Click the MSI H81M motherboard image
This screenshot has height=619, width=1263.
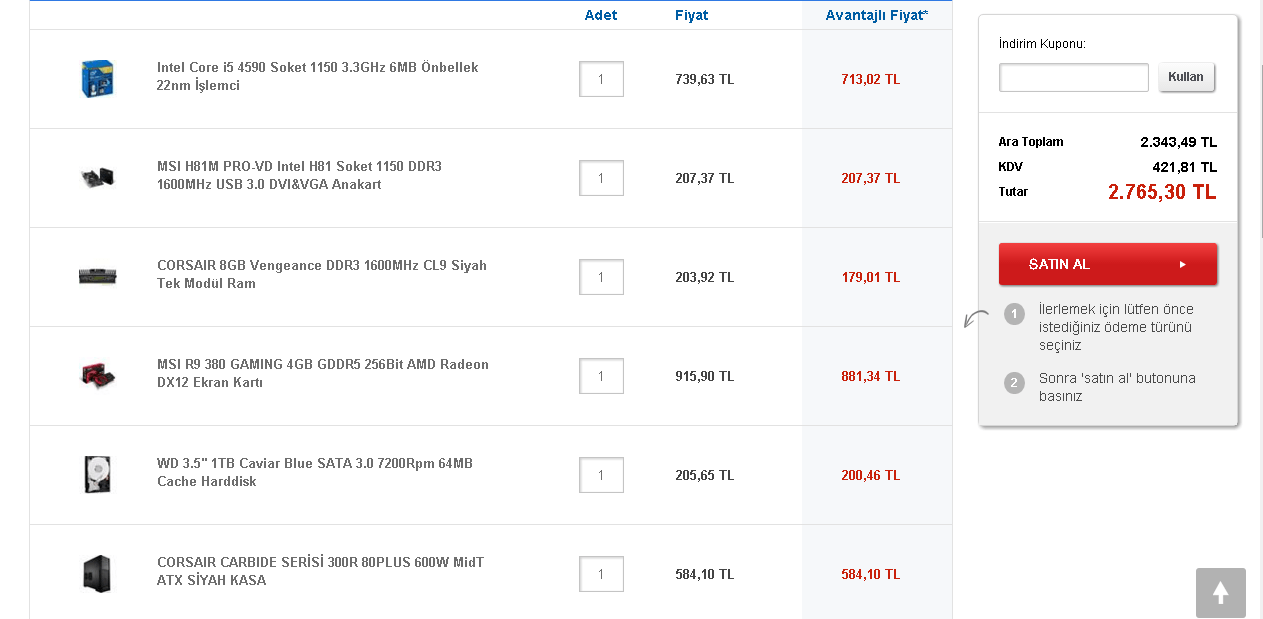click(x=97, y=177)
